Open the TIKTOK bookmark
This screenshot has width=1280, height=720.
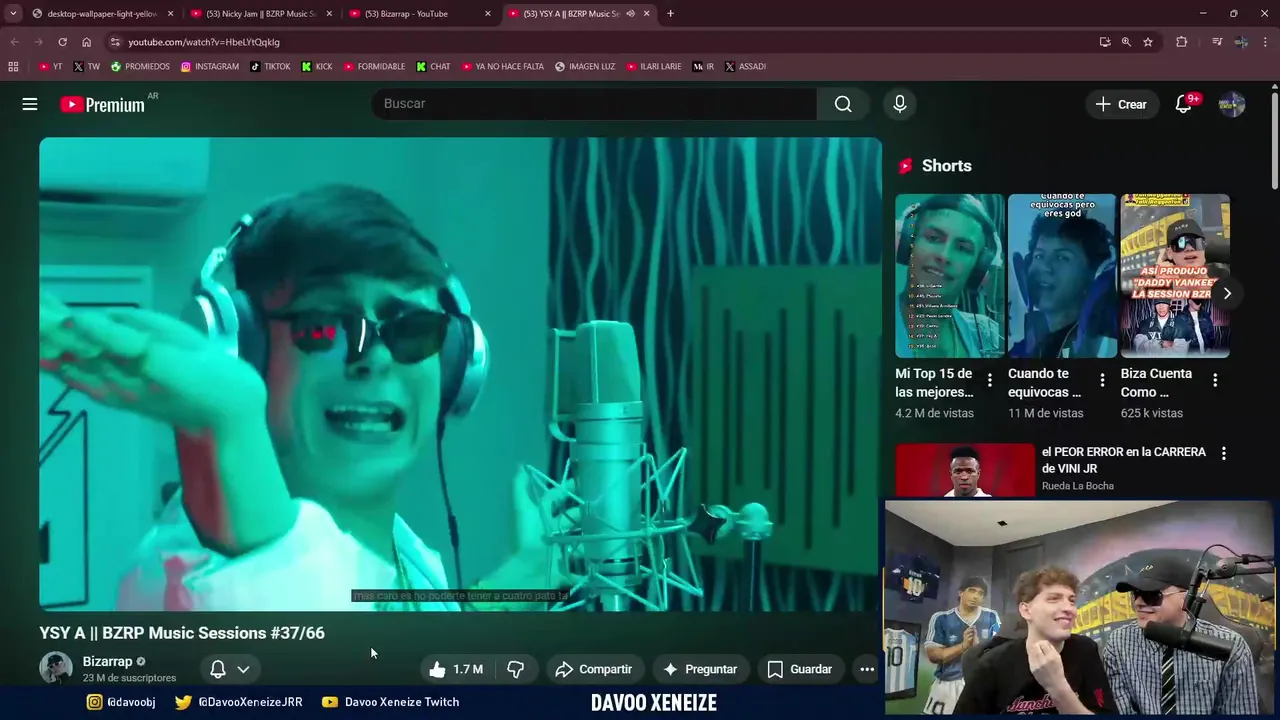(x=270, y=67)
